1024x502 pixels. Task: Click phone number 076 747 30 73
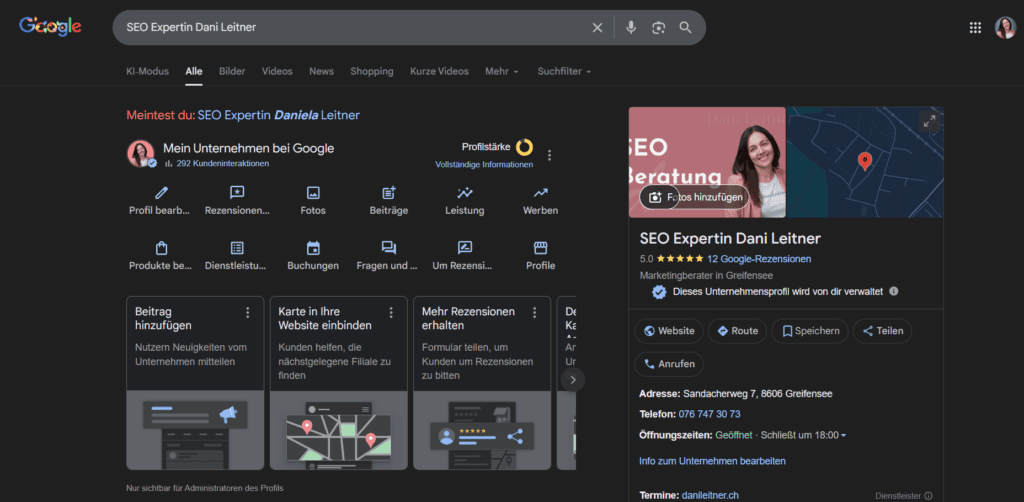[x=709, y=415]
